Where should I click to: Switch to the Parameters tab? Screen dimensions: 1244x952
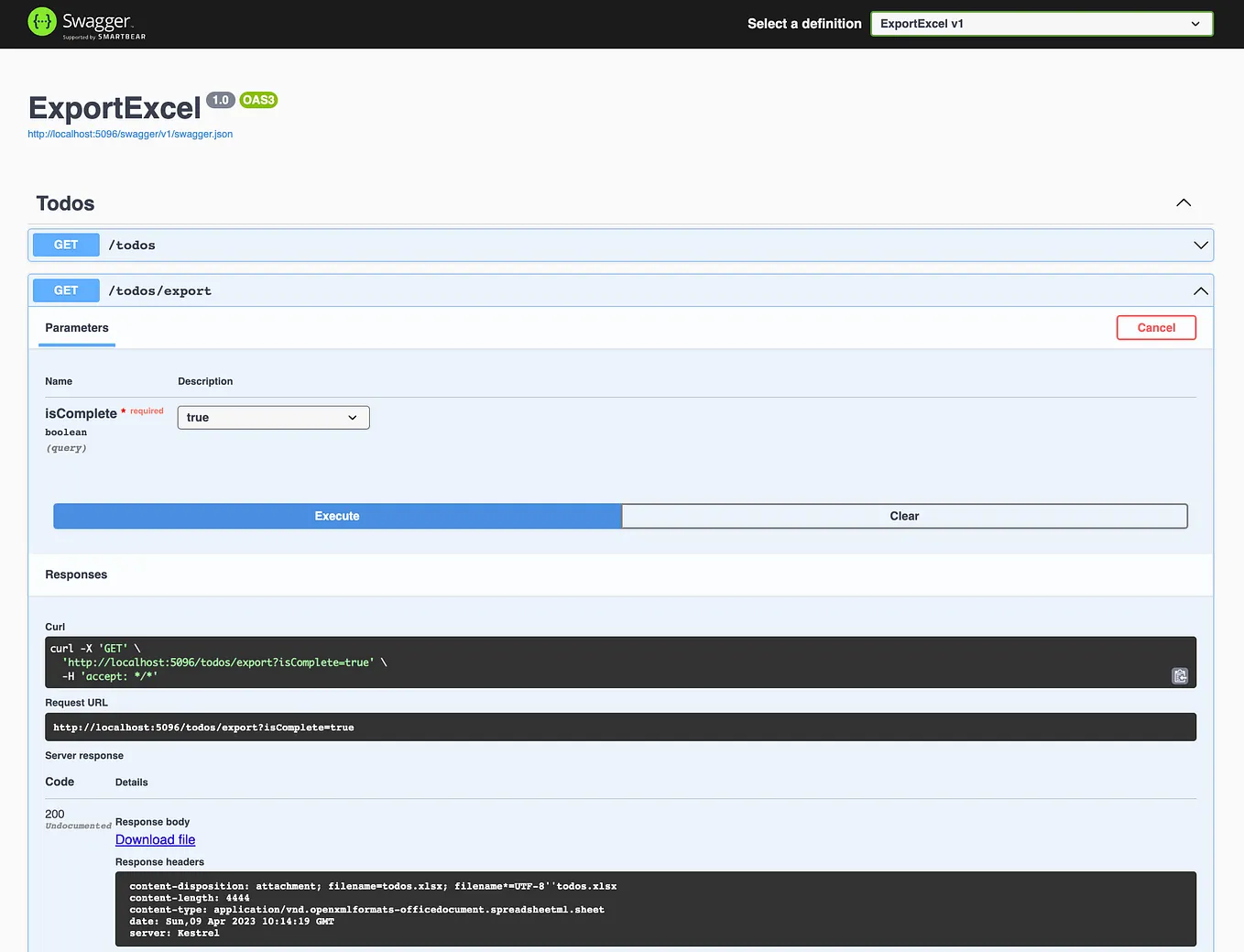tap(76, 328)
